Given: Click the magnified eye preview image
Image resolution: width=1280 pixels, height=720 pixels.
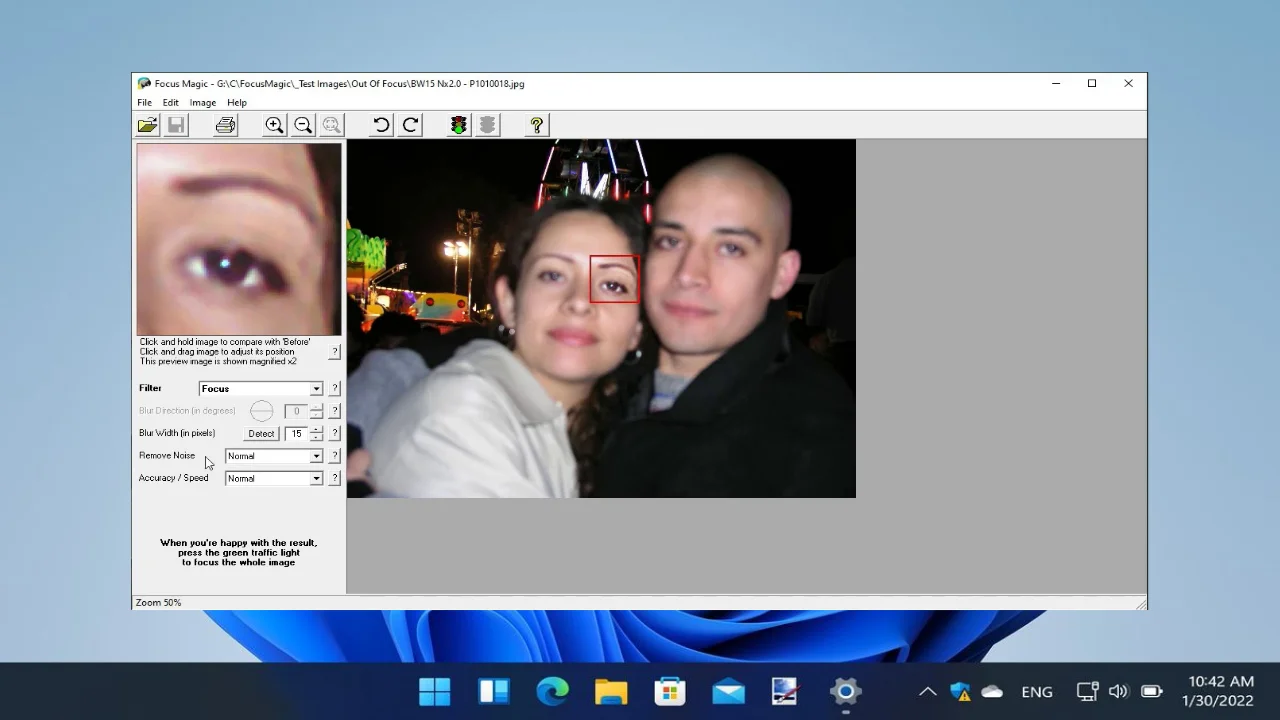Looking at the screenshot, I should click(x=239, y=240).
